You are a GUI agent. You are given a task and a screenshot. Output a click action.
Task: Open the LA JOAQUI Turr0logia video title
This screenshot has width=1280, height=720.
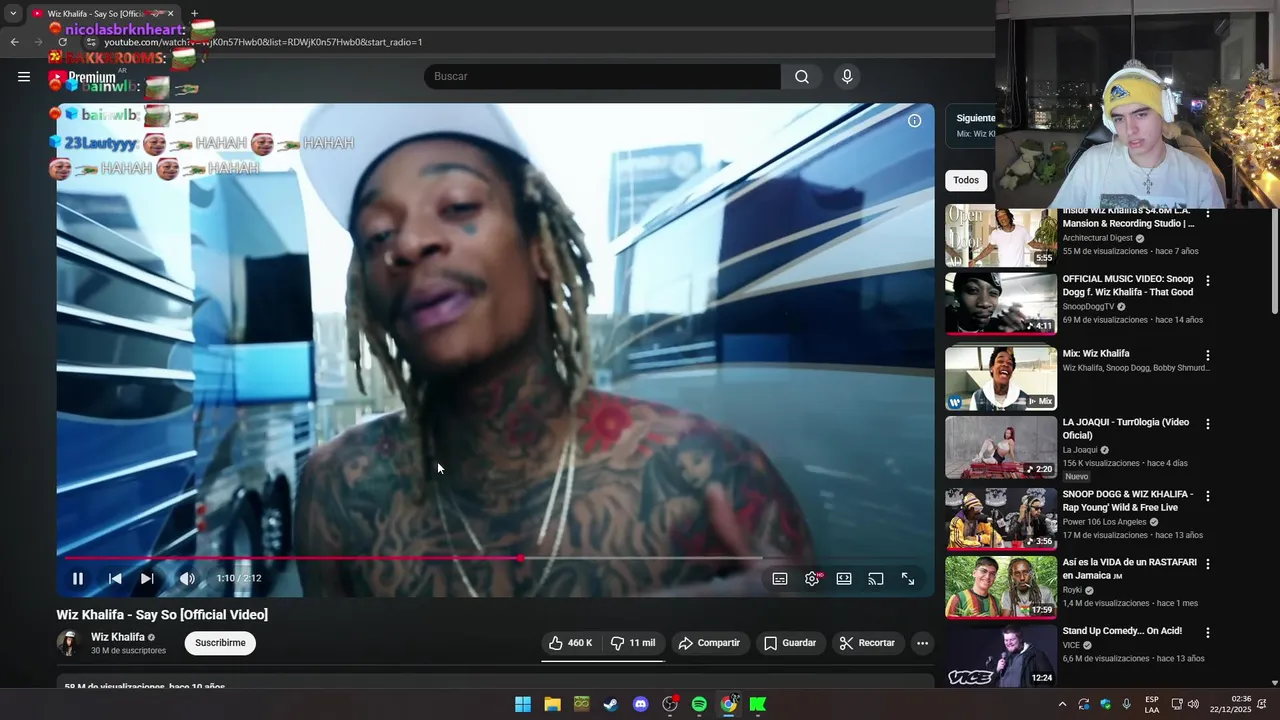(1126, 429)
